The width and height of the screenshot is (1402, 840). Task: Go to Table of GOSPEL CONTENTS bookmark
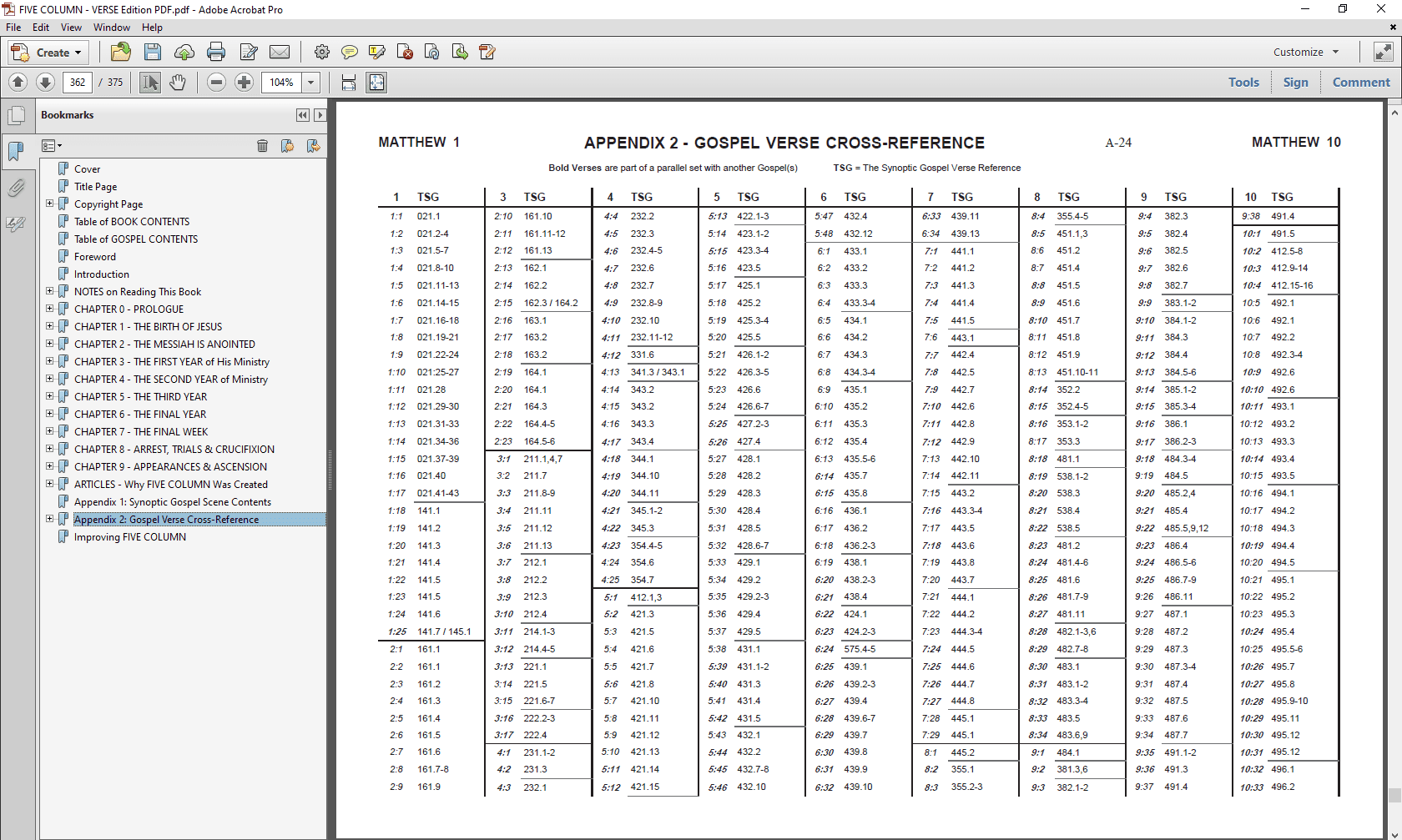(136, 239)
